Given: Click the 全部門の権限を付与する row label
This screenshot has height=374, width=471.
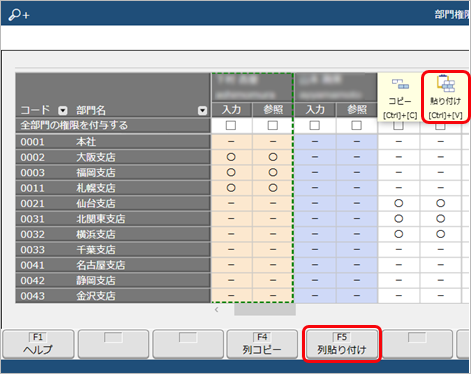Looking at the screenshot, I should tap(74, 125).
